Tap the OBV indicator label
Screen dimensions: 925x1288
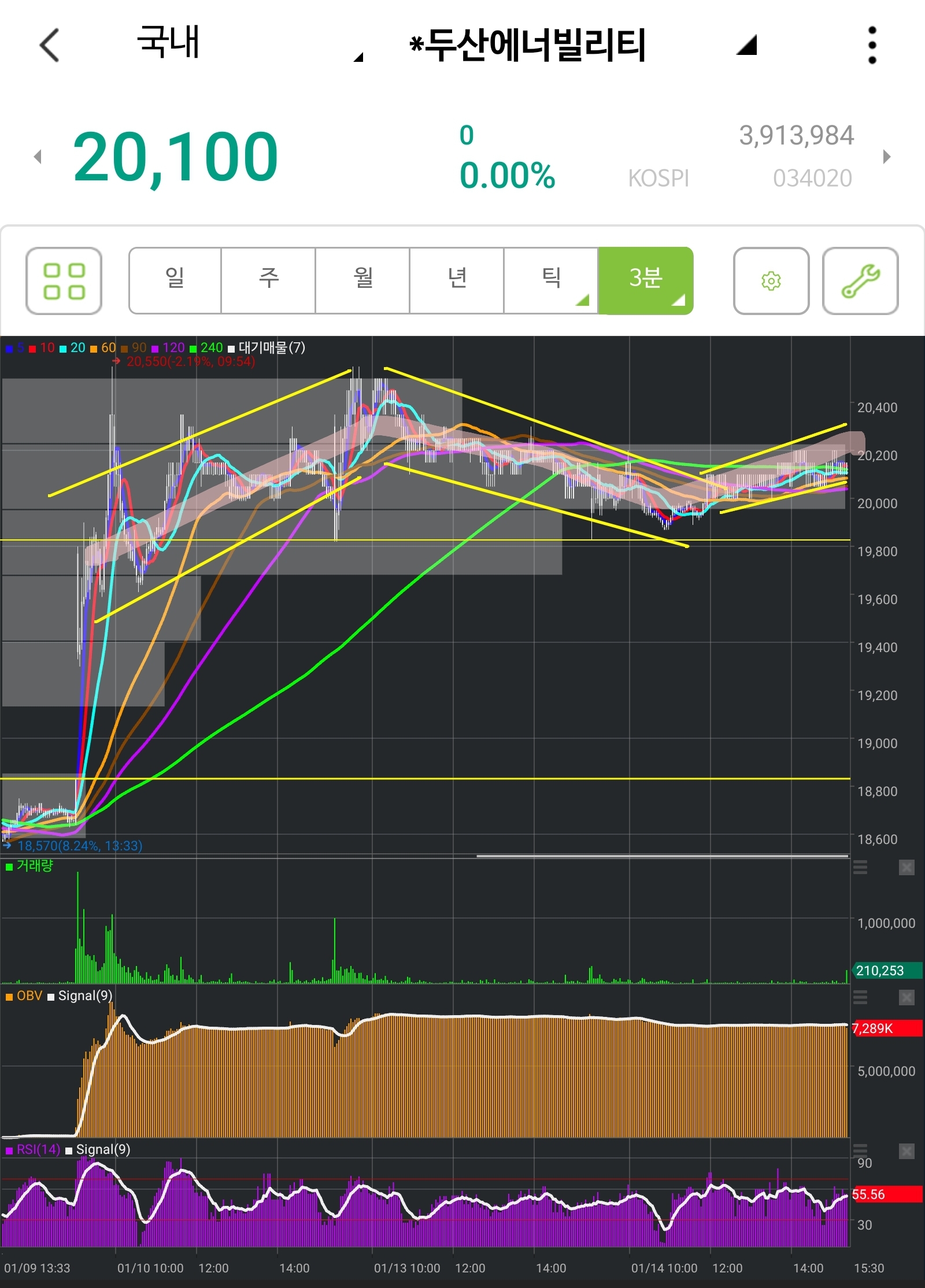tap(24, 995)
